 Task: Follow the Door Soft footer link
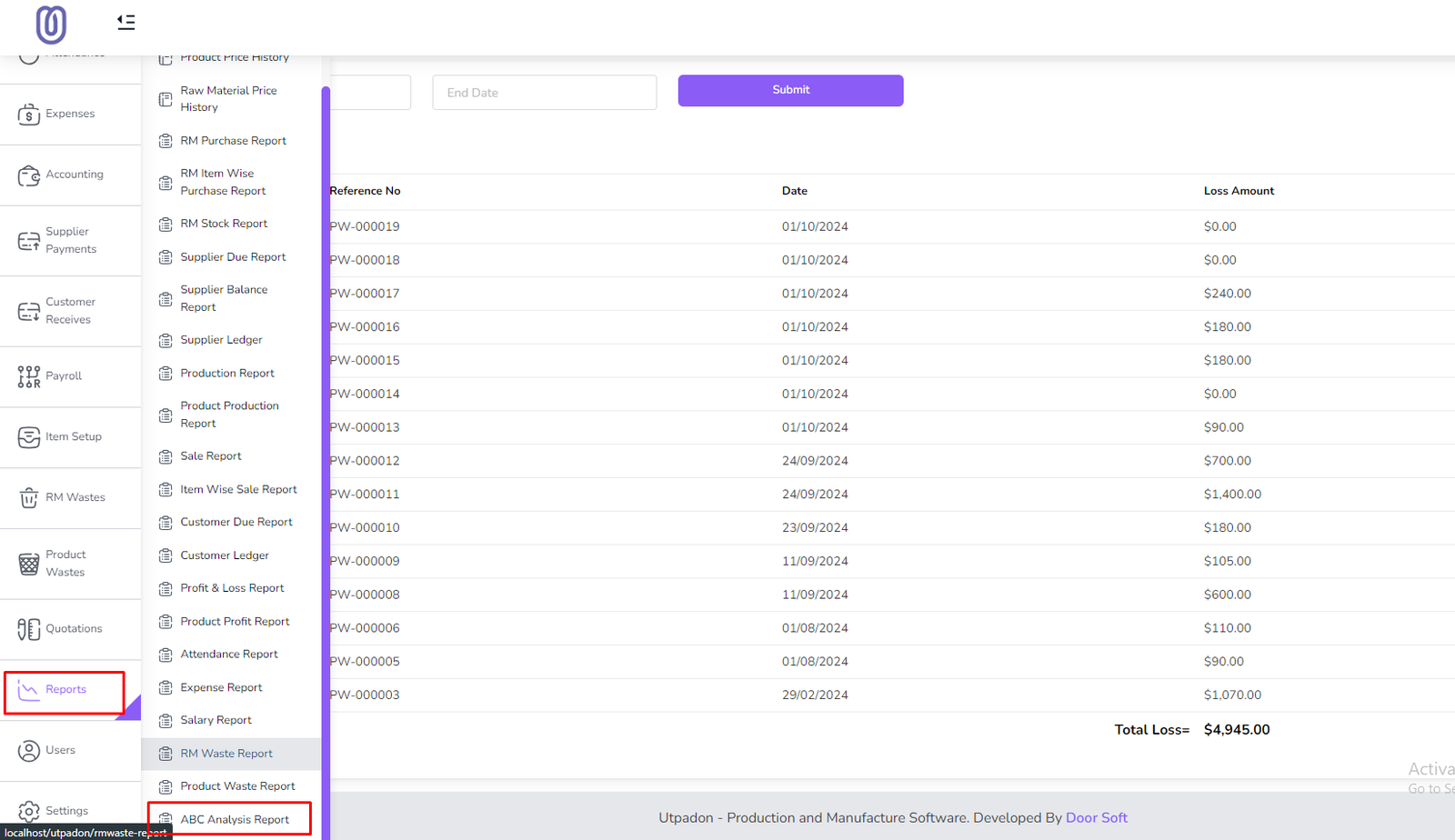pos(1096,818)
